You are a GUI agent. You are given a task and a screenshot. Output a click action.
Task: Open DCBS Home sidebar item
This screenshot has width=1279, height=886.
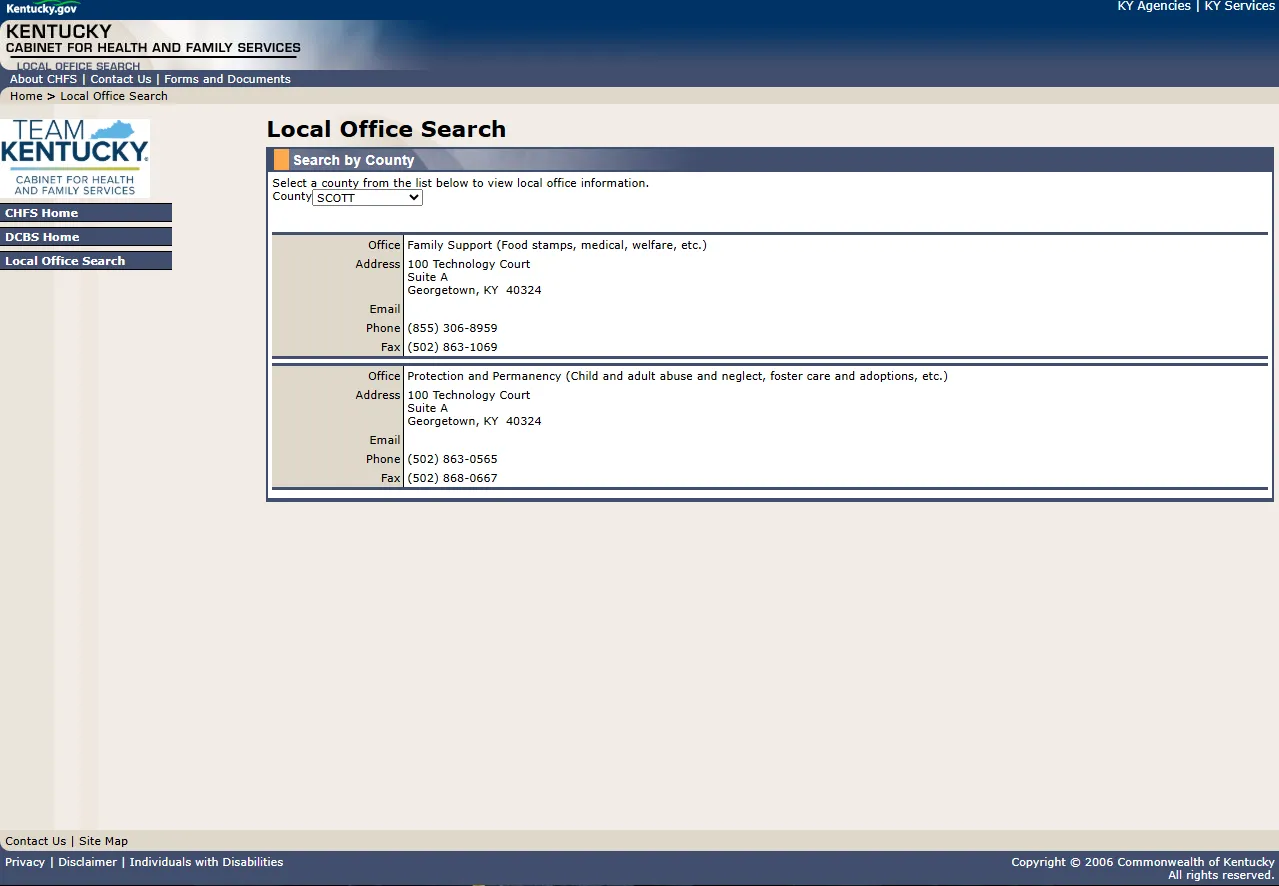point(86,237)
